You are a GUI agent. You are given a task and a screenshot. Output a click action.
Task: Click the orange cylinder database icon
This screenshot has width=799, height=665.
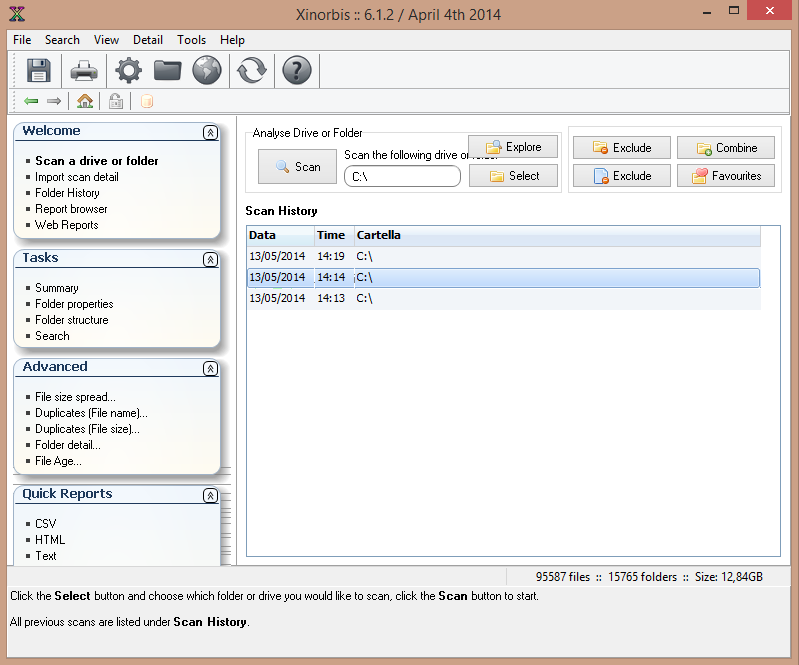(147, 101)
